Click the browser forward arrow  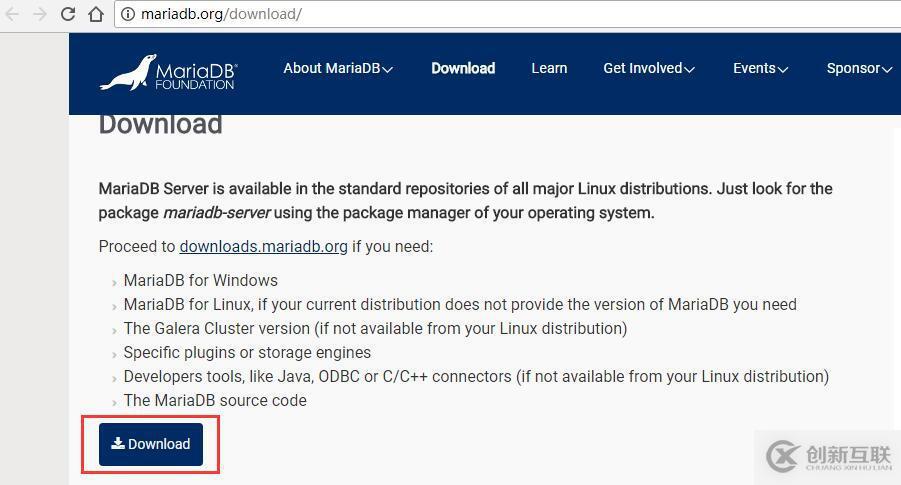pyautogui.click(x=40, y=14)
